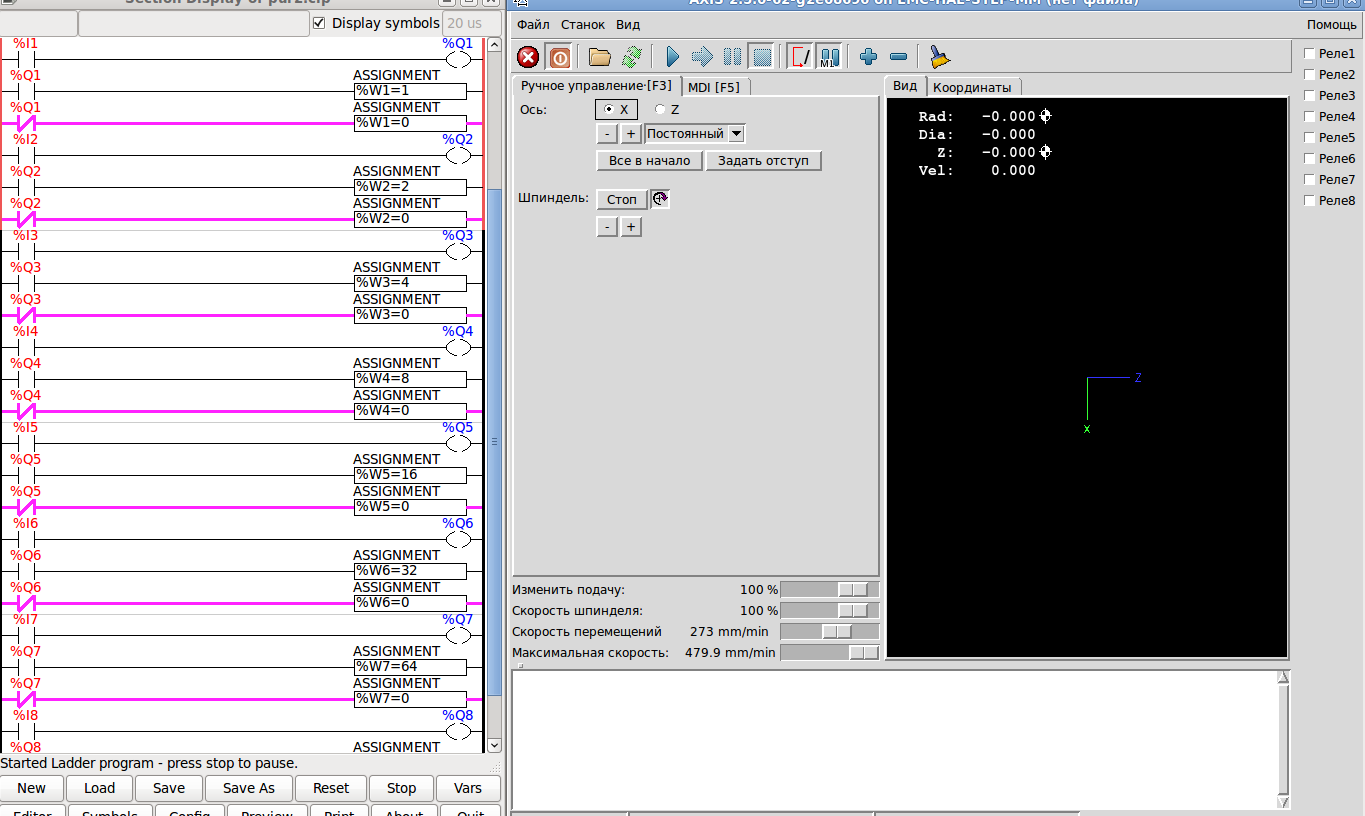
Task: Select the X axis radio button
Action: (x=618, y=109)
